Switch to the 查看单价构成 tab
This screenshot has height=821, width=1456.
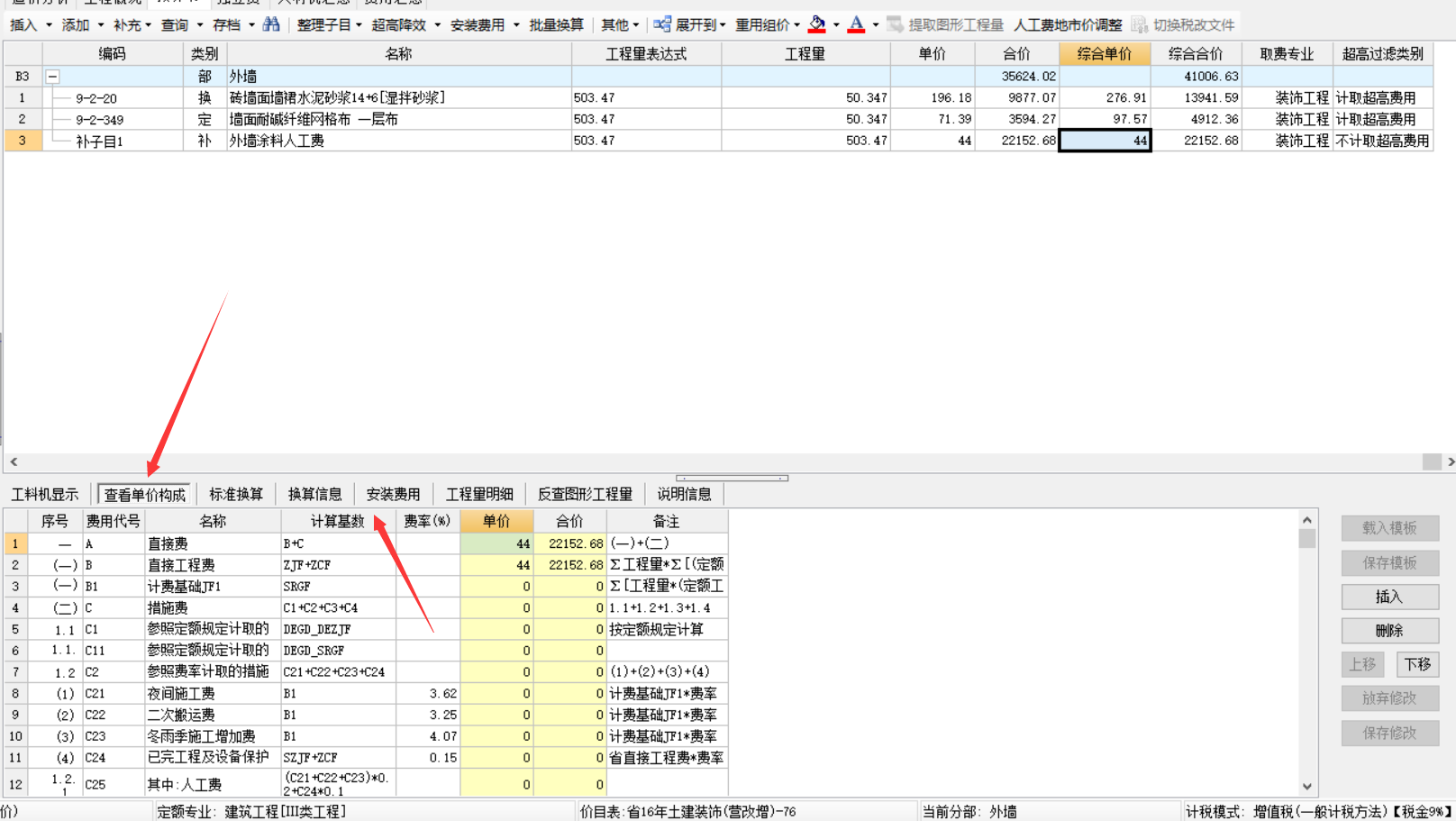coord(144,494)
